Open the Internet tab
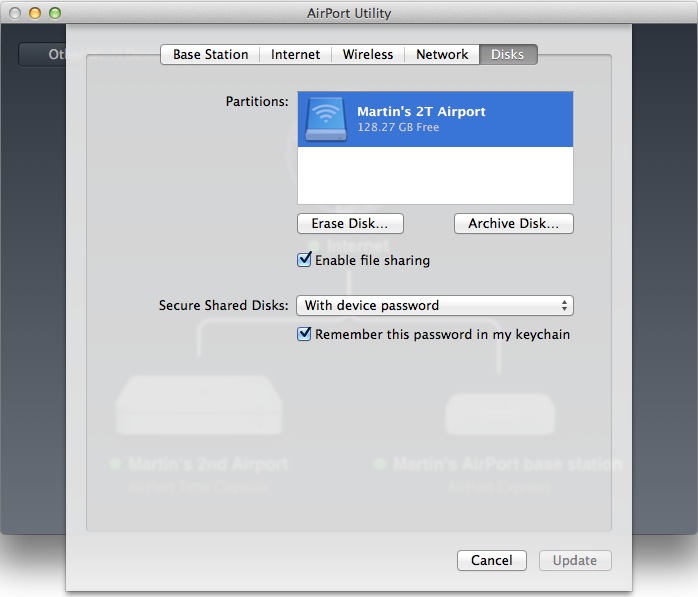 pos(295,54)
